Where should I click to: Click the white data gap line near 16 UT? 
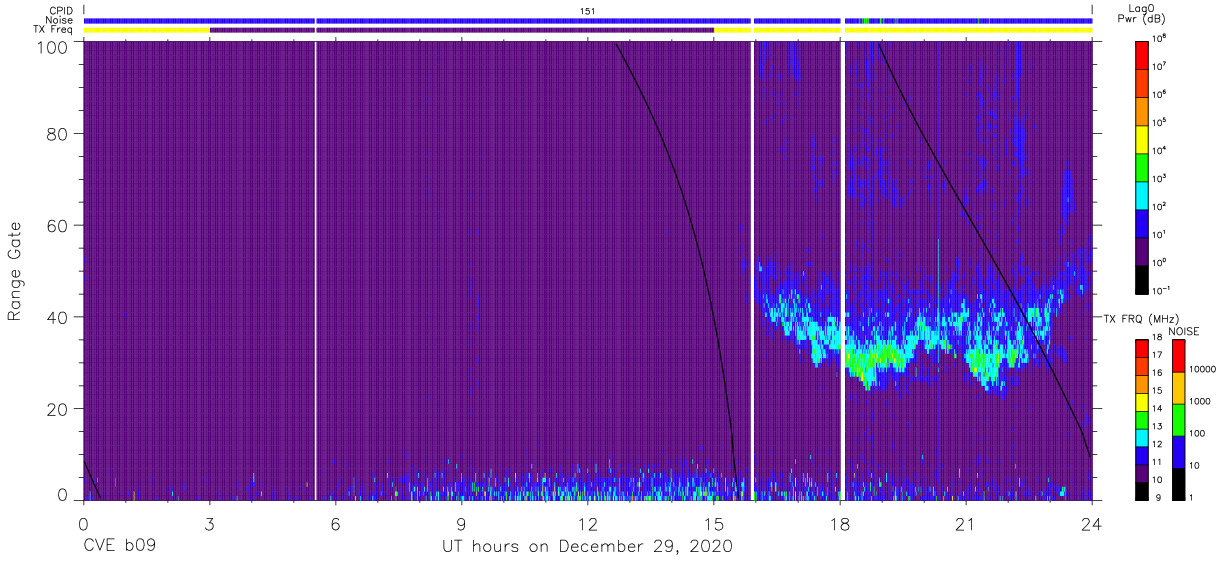[752, 270]
